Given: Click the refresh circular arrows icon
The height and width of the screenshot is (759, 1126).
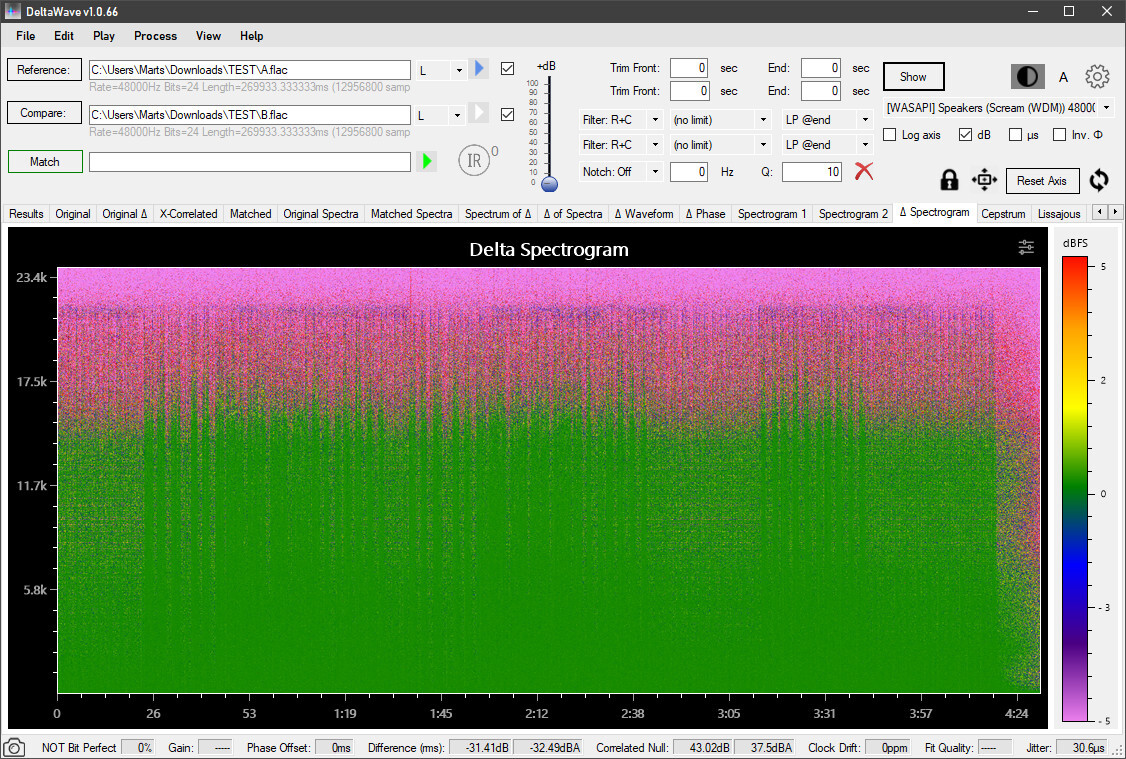Looking at the screenshot, I should pyautogui.click(x=1099, y=180).
